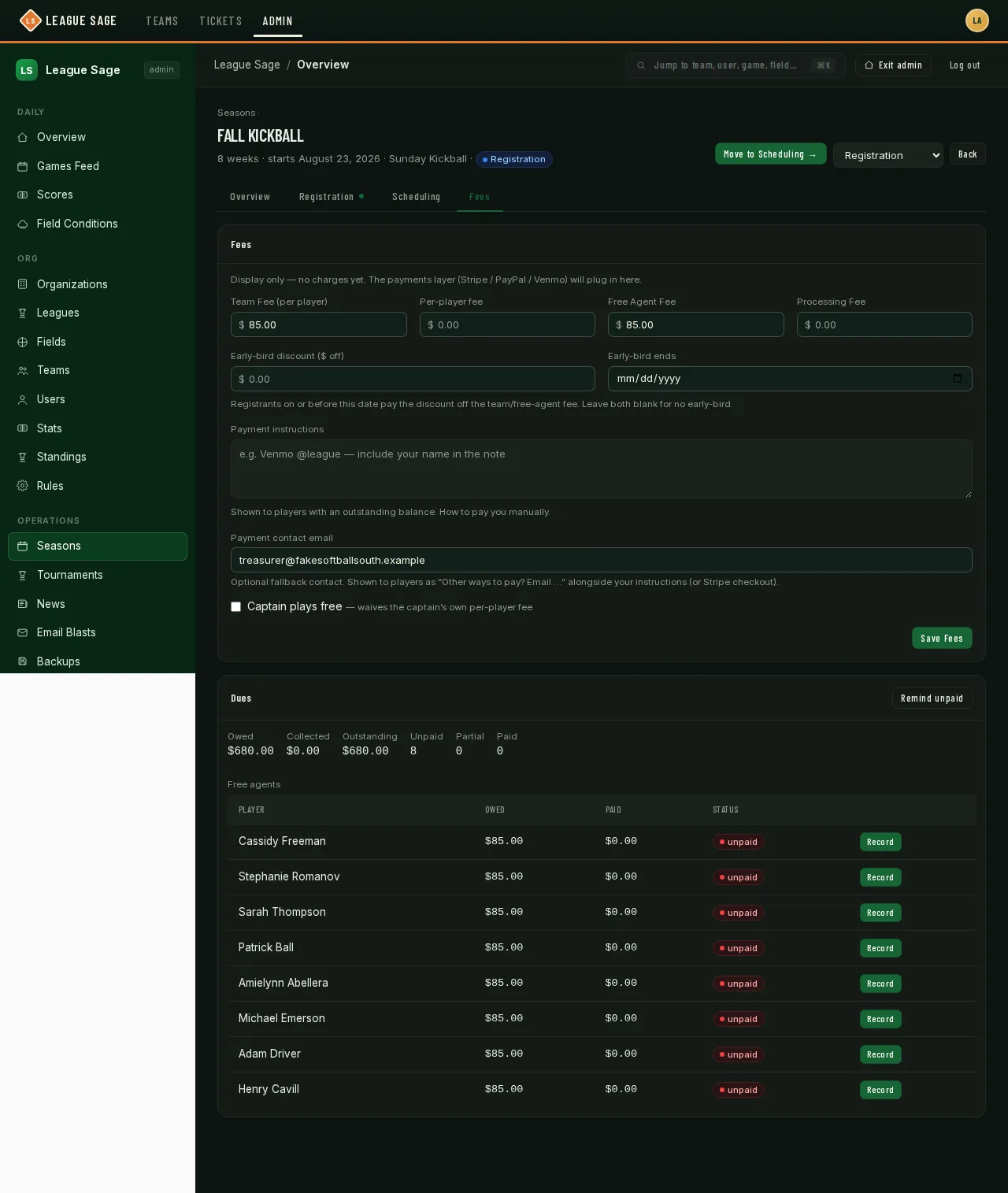Switch to the Overview season tab
The image size is (1008, 1193).
pyautogui.click(x=250, y=197)
